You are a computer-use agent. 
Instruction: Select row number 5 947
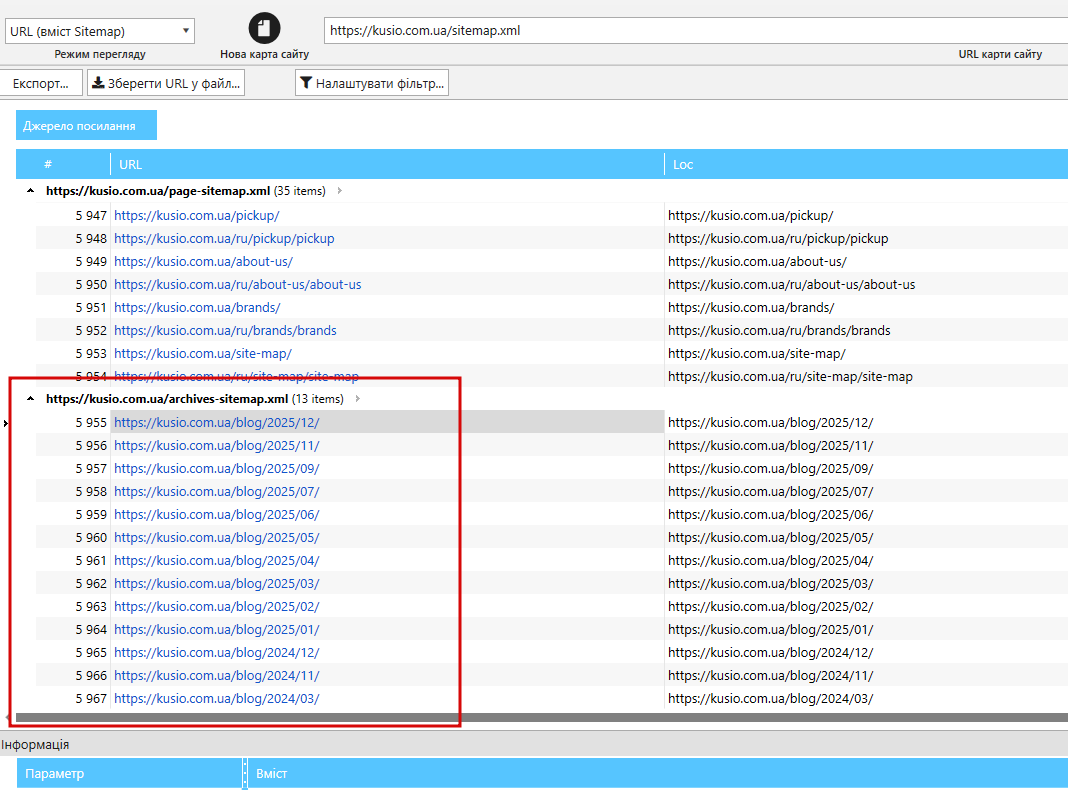(x=91, y=215)
